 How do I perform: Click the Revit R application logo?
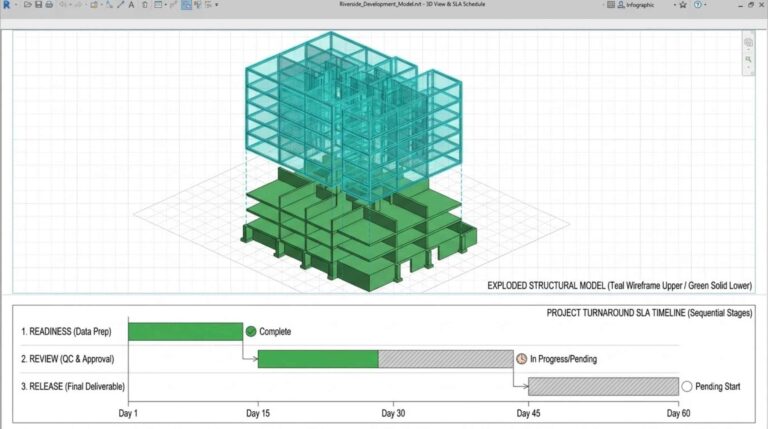point(6,4)
